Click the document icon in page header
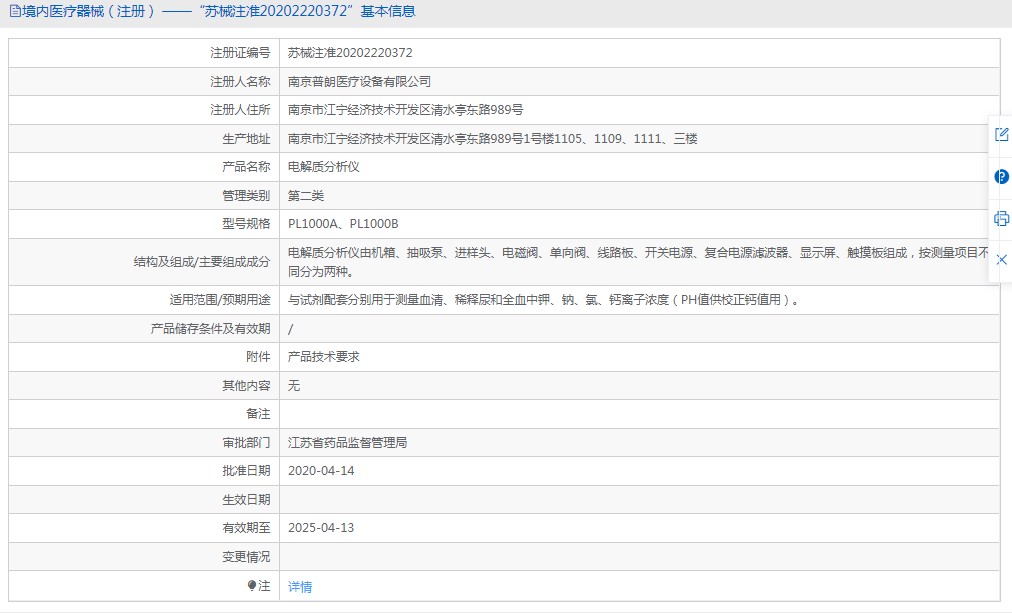Image resolution: width=1012 pixels, height=613 pixels. 13,12
